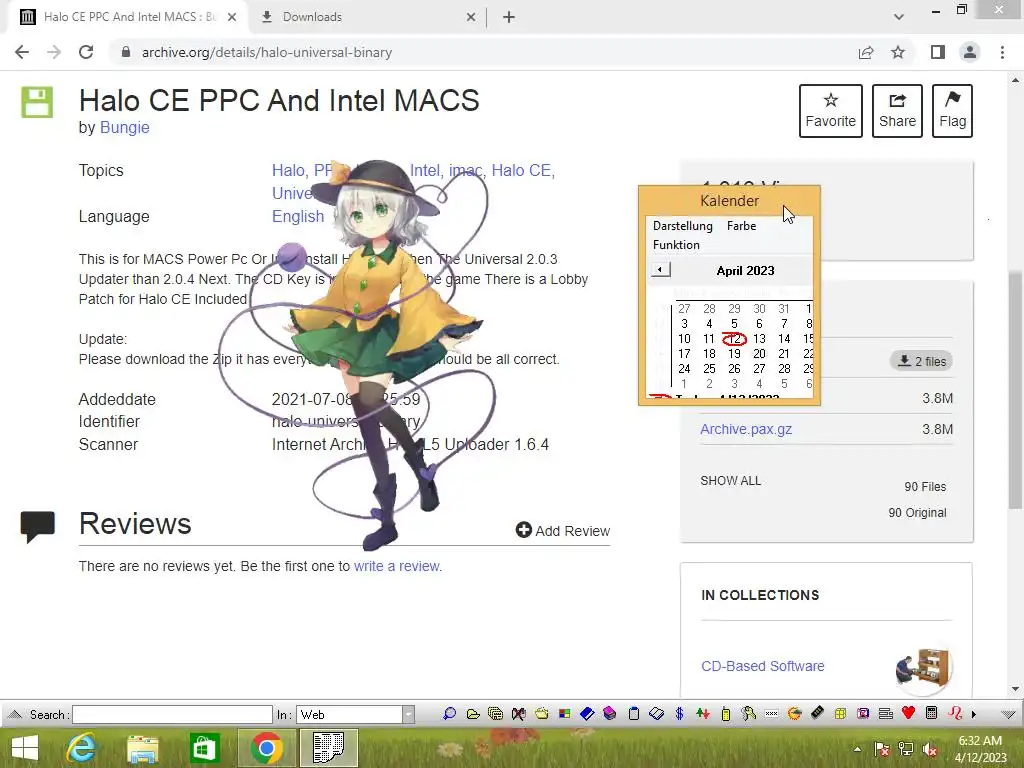Open the Bungie creator link
The width and height of the screenshot is (1024, 768).
[124, 127]
